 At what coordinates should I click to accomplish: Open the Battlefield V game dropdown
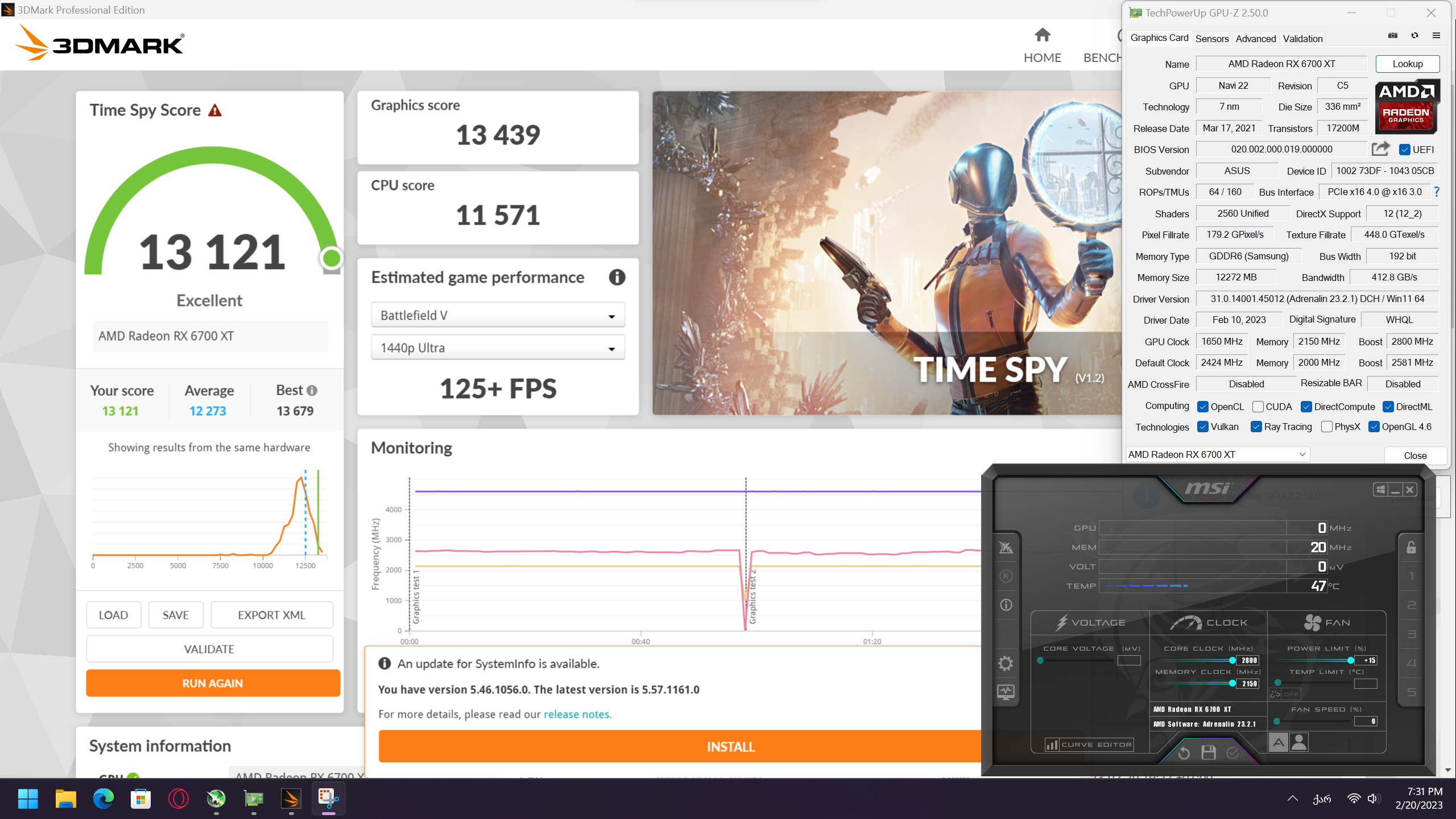pos(498,316)
